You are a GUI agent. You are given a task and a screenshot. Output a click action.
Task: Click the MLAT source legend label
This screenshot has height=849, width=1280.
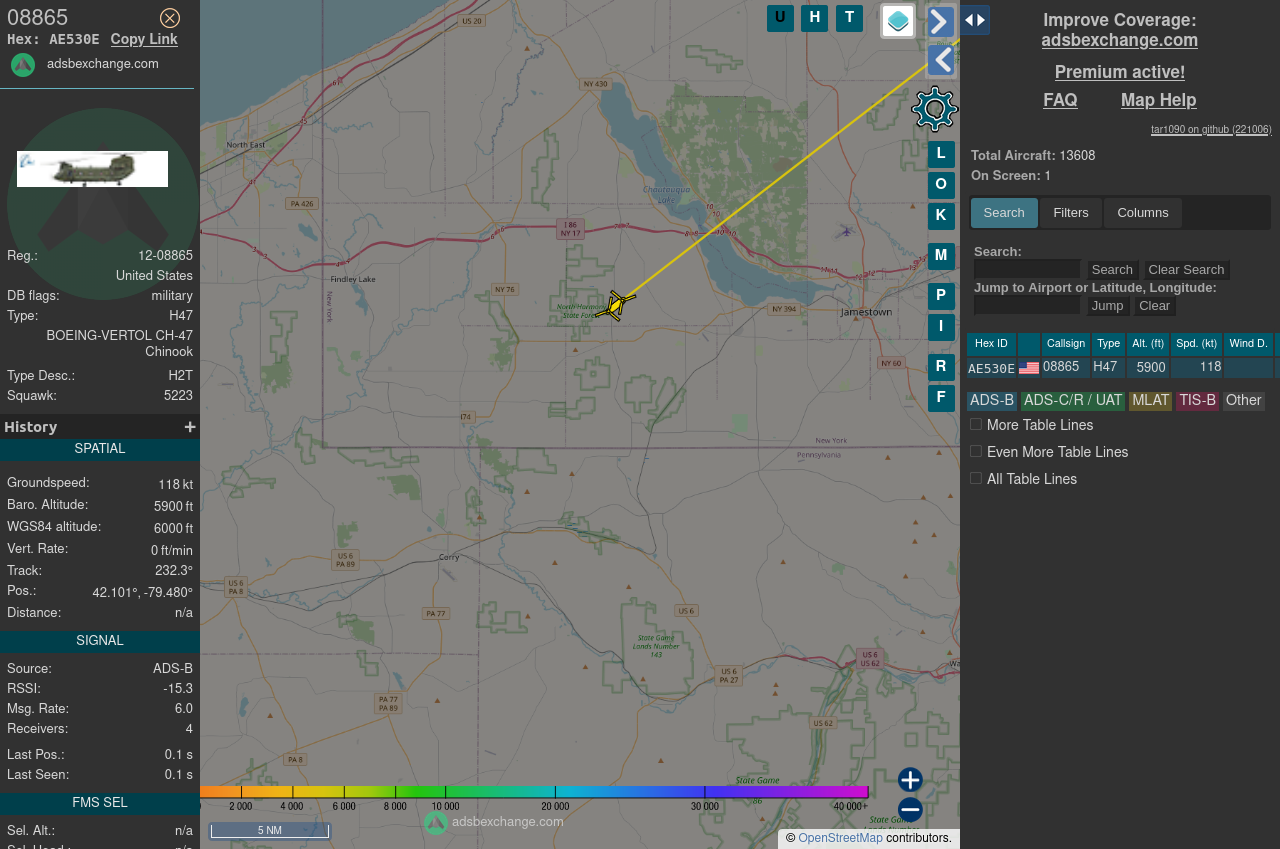[1150, 401]
